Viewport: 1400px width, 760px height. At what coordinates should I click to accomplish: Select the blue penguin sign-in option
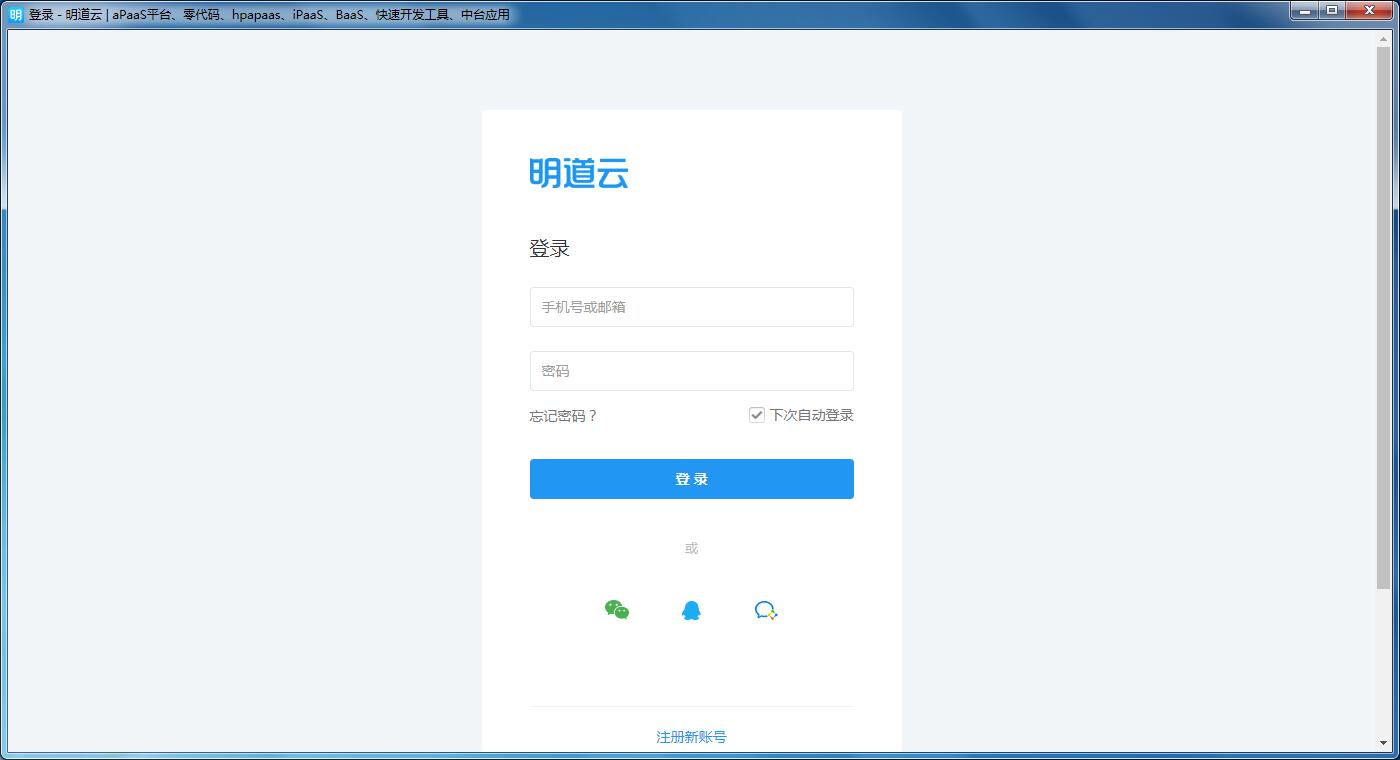[691, 610]
